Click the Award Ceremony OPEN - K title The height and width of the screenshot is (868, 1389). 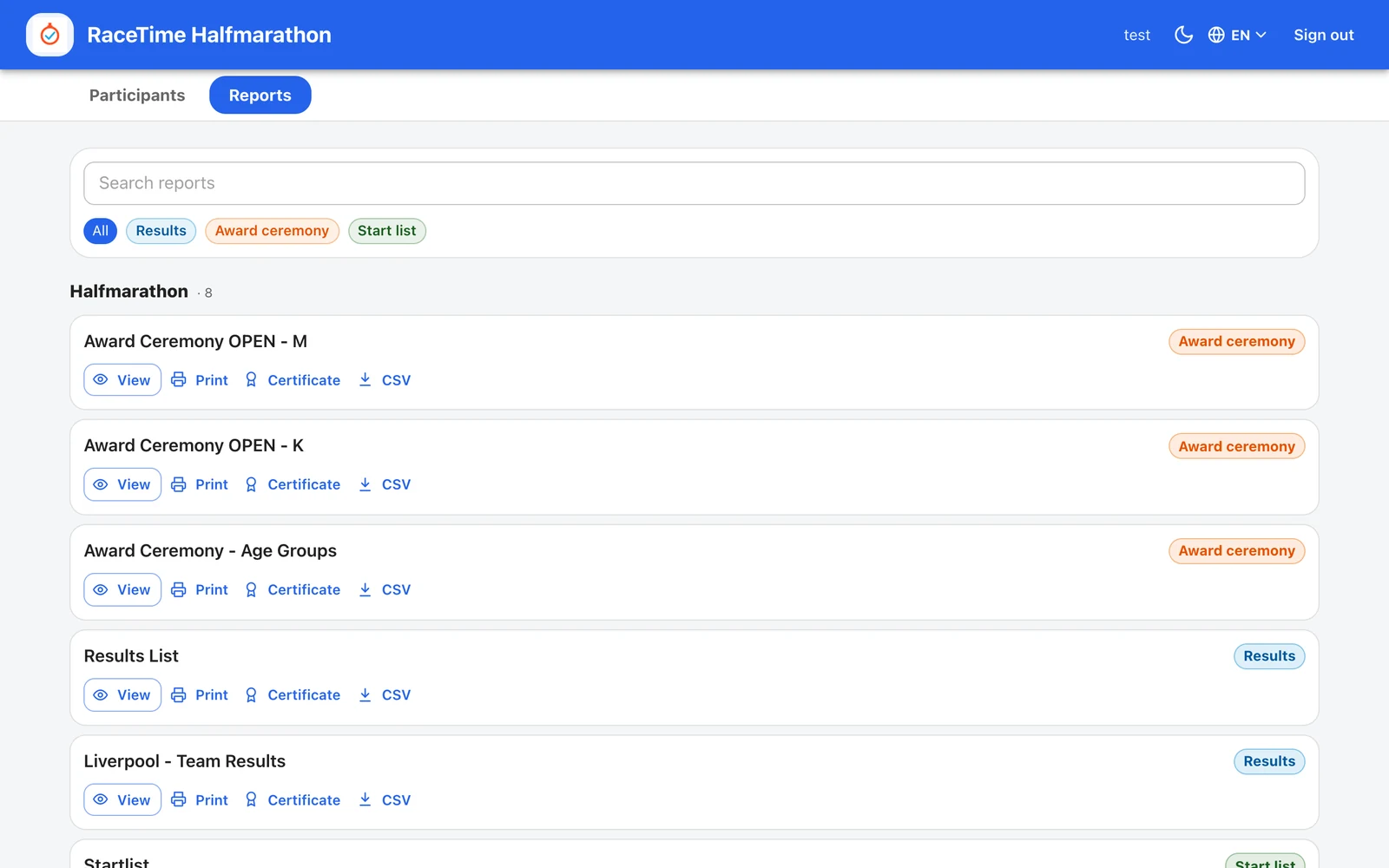coord(194,445)
